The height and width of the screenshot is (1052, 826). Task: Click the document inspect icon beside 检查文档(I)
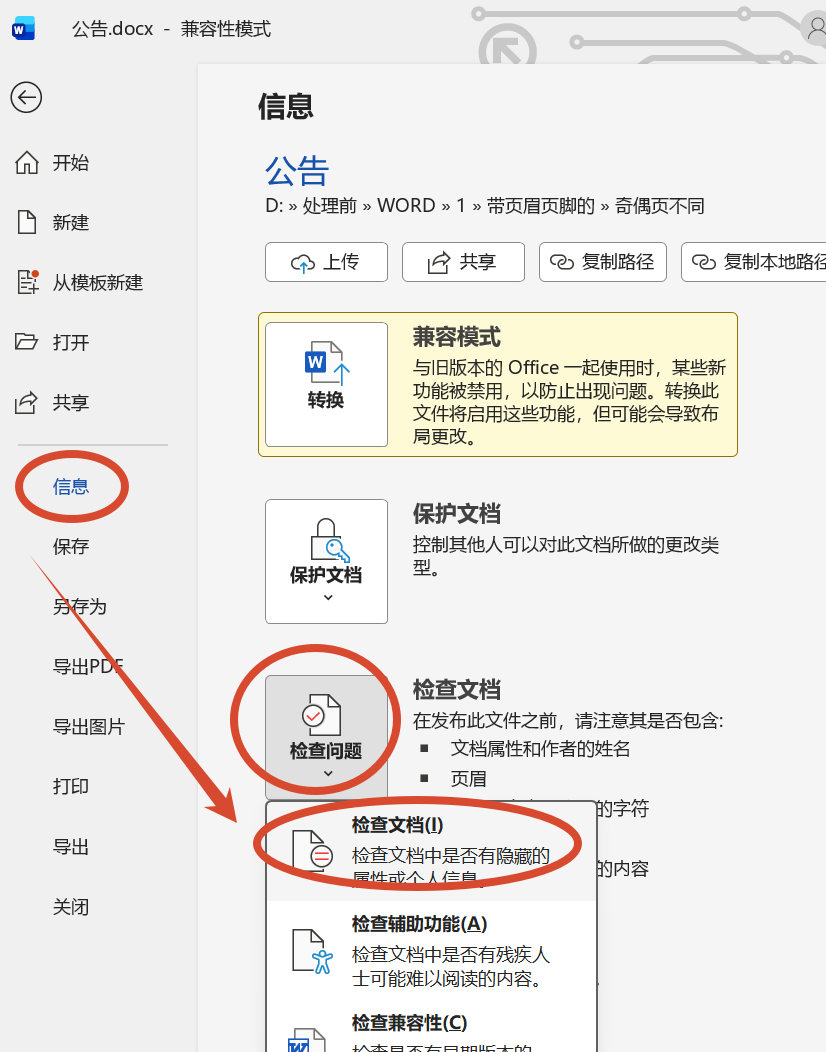point(311,851)
